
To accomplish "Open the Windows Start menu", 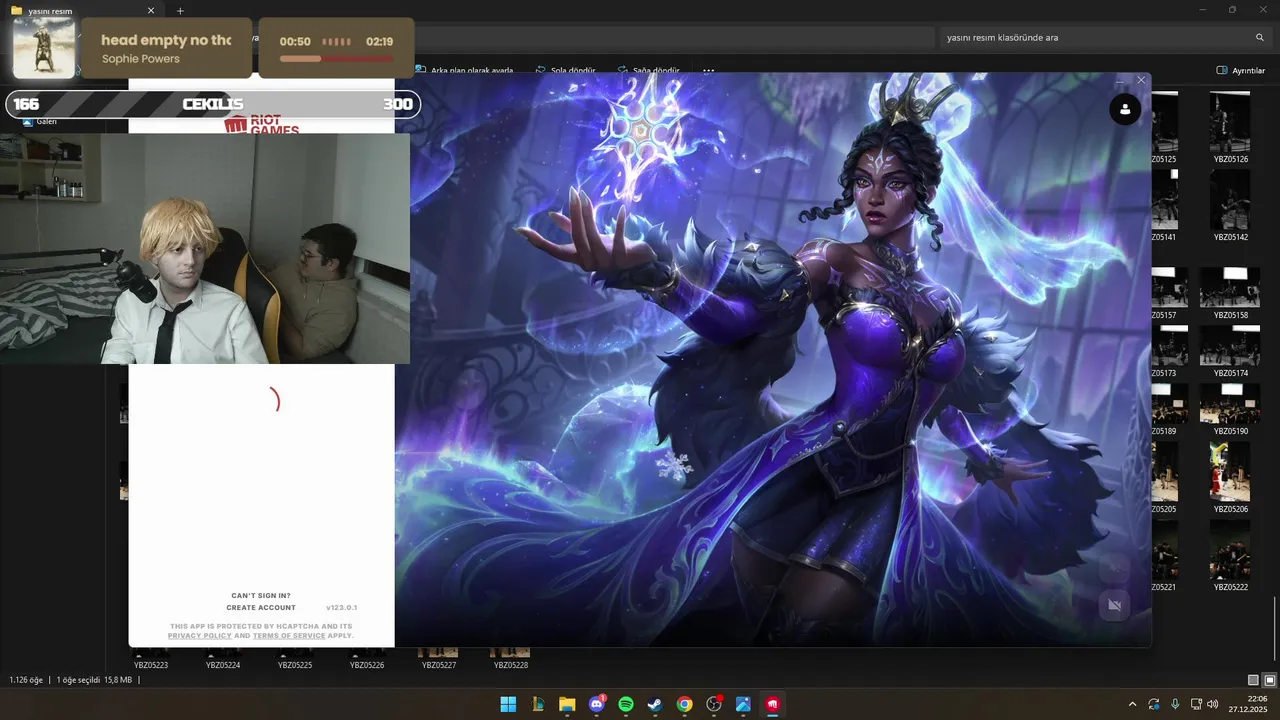I will 508,704.
